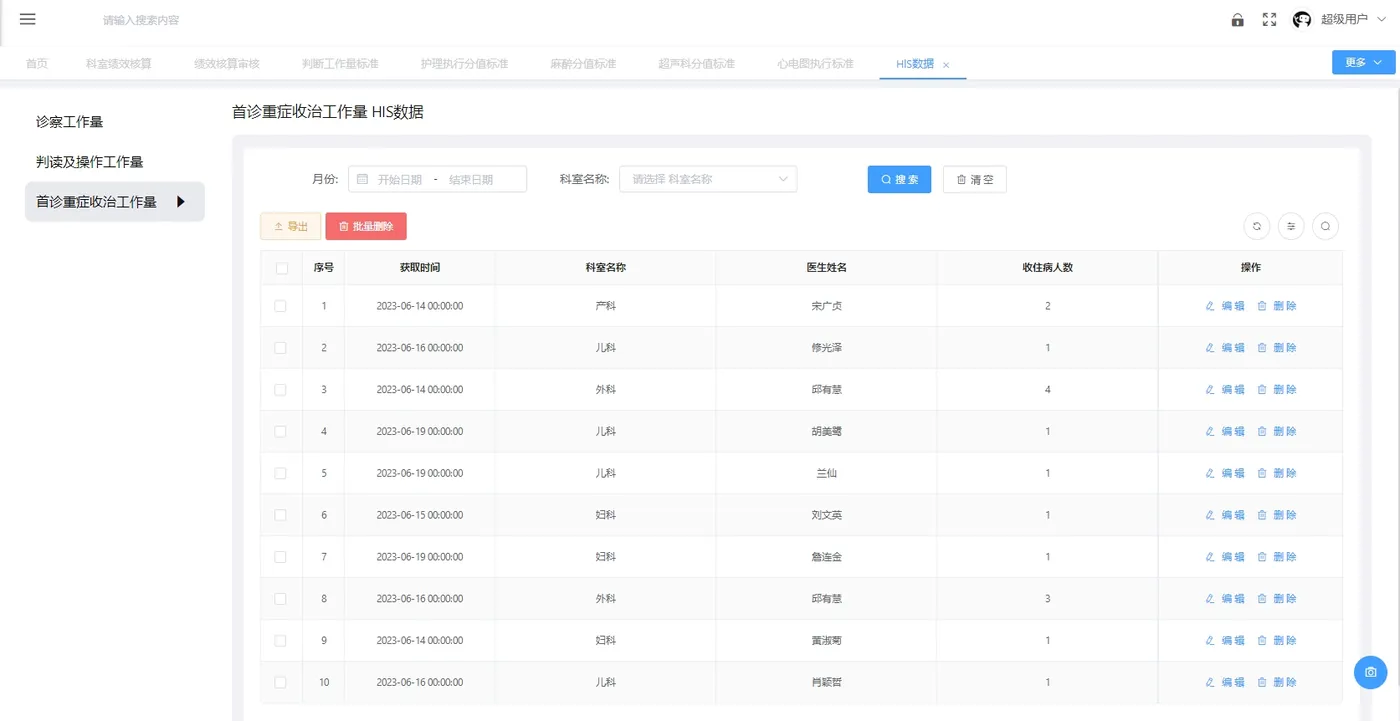Click the top search content input

(141, 20)
